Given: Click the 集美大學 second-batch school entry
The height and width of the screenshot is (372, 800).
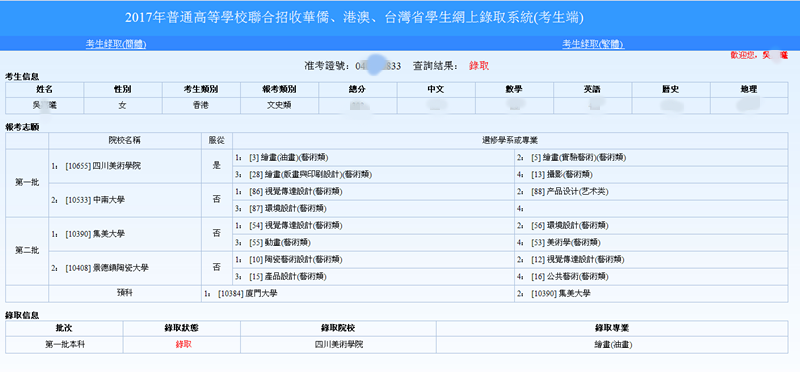Looking at the screenshot, I should click(x=125, y=234).
